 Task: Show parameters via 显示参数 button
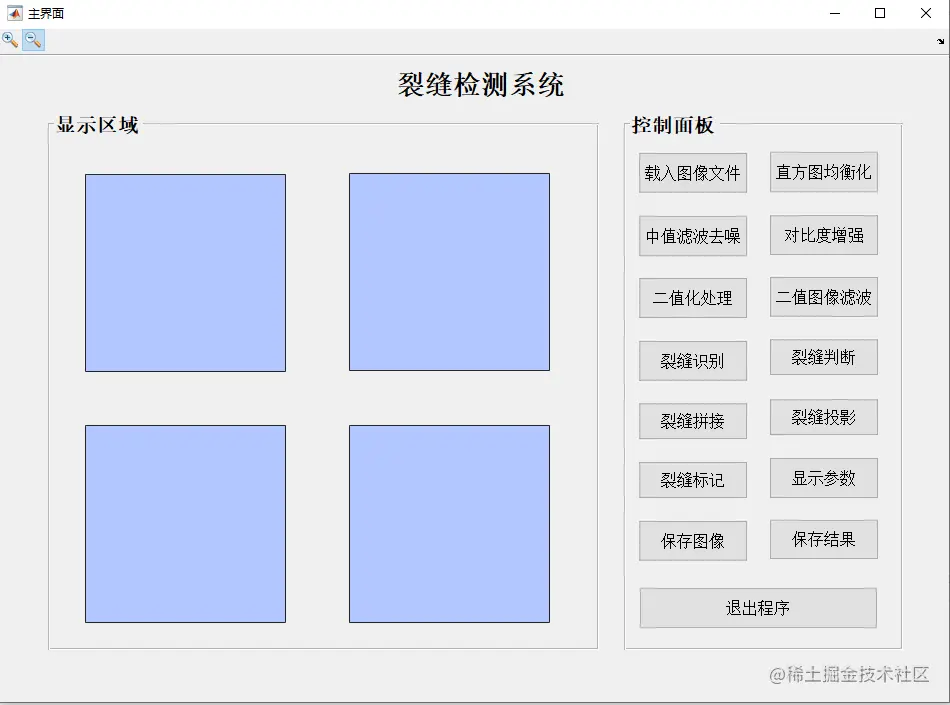(823, 478)
